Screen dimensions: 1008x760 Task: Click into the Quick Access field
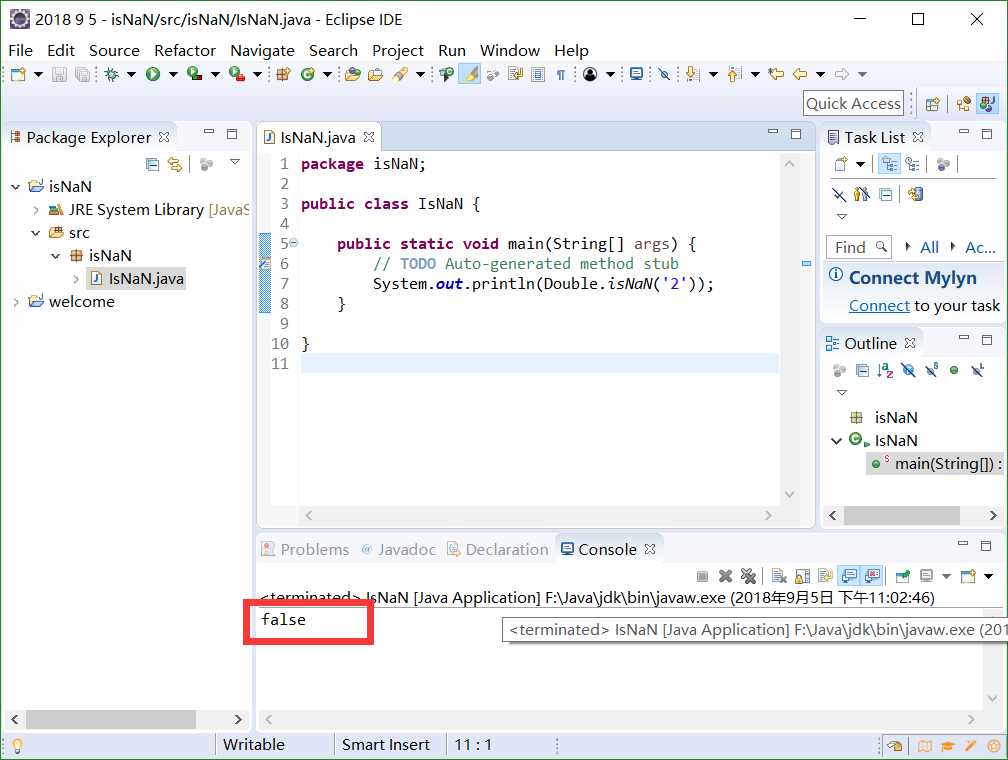[854, 104]
